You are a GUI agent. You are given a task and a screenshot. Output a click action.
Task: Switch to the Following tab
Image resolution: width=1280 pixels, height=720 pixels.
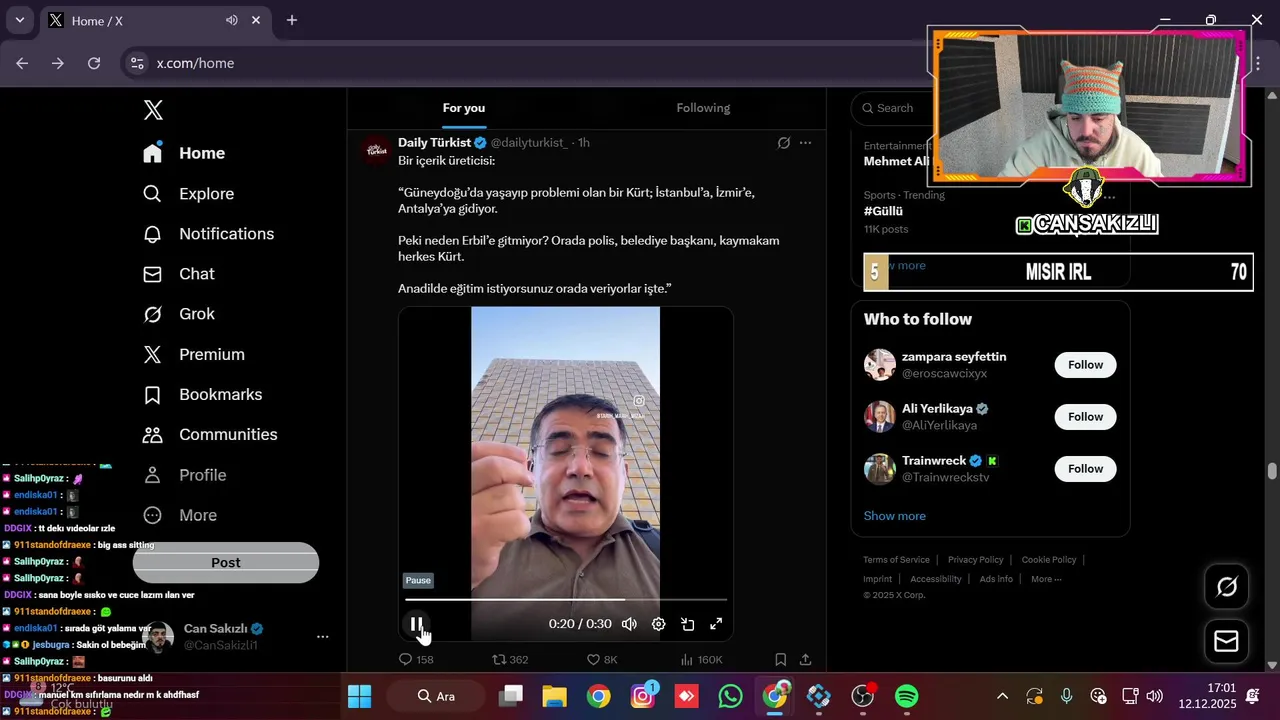[x=703, y=108]
